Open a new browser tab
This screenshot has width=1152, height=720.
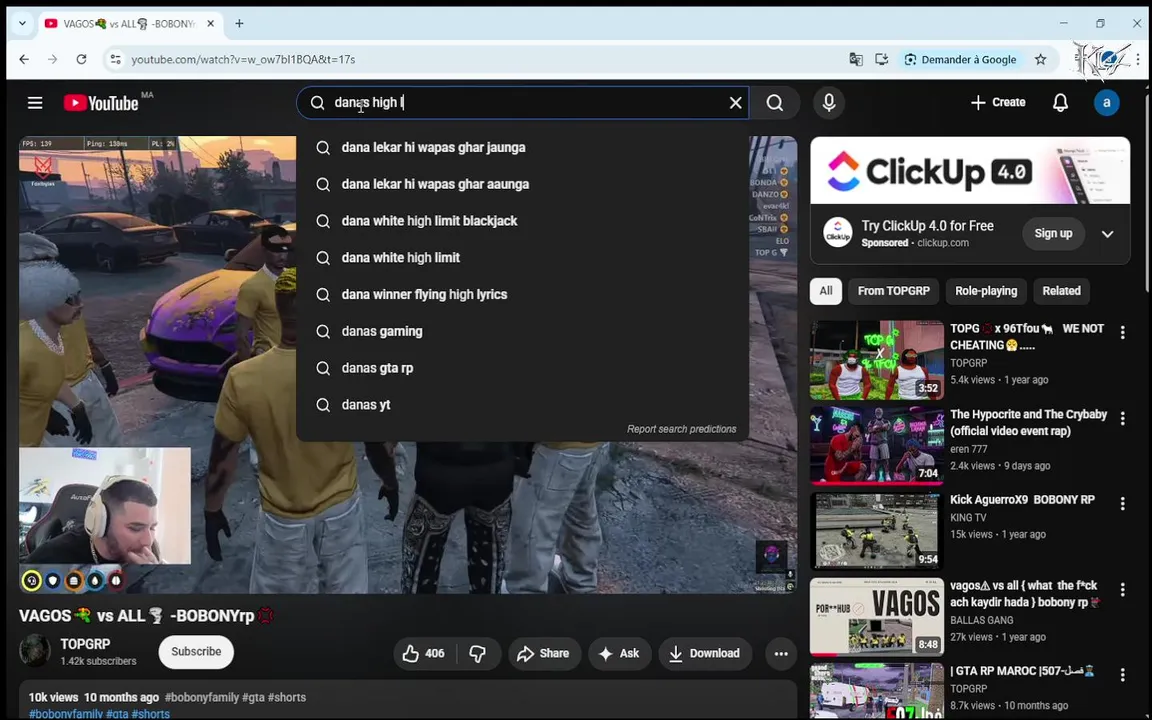[x=239, y=24]
